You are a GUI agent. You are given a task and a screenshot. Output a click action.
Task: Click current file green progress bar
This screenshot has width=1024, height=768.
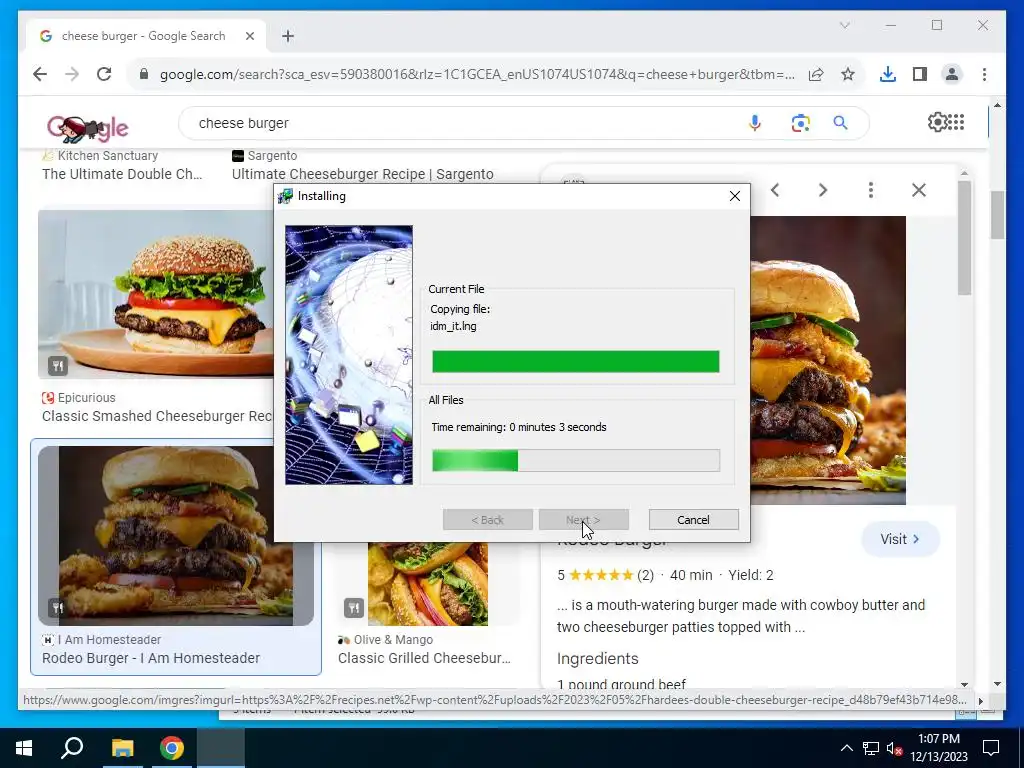click(576, 361)
